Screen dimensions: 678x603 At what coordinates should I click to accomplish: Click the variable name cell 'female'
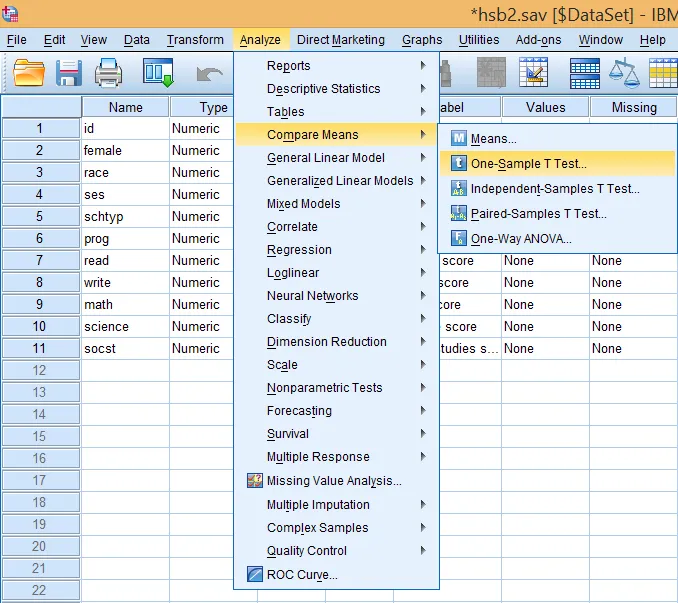(125, 150)
